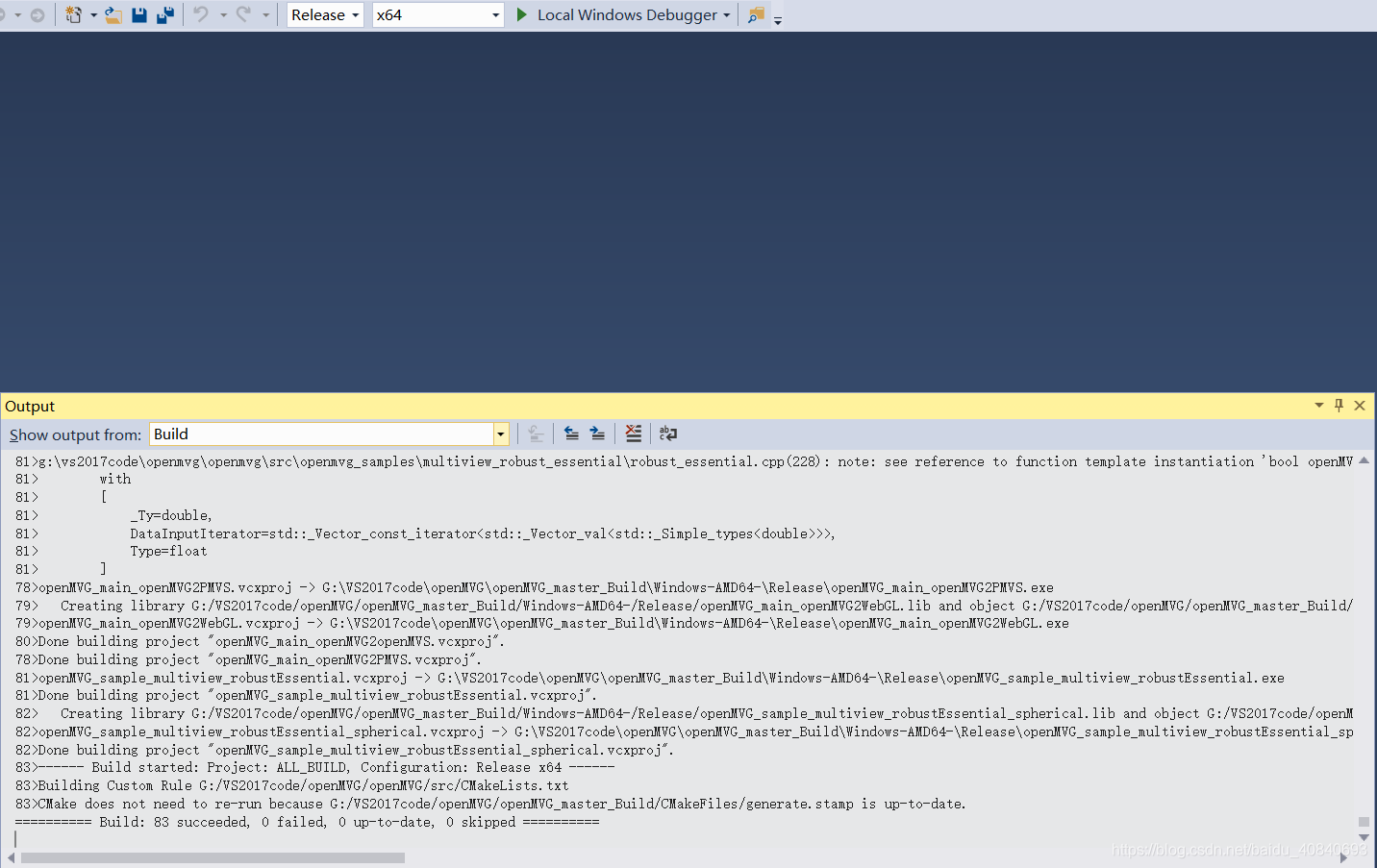
Task: Click the output vertical scrollbar up arrow
Action: (x=1364, y=460)
